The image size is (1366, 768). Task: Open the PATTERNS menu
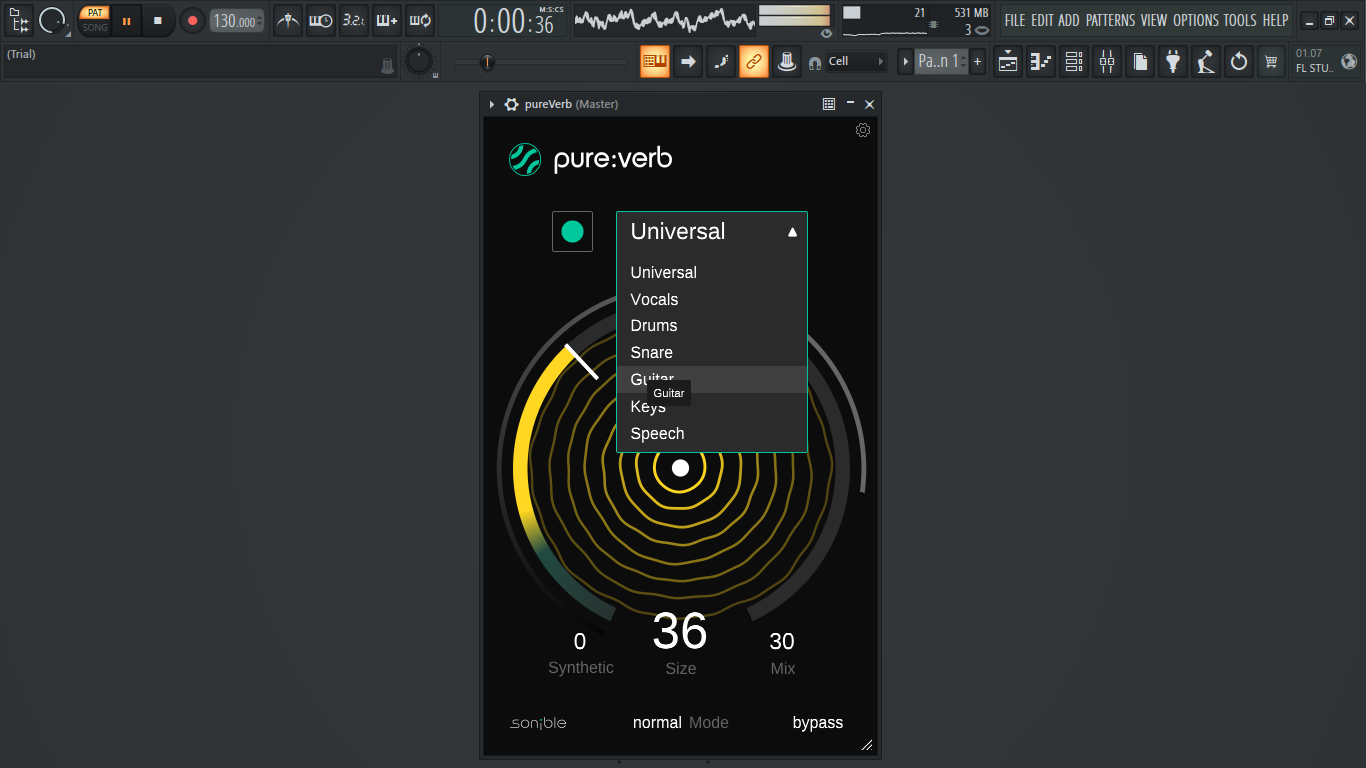(x=1110, y=20)
